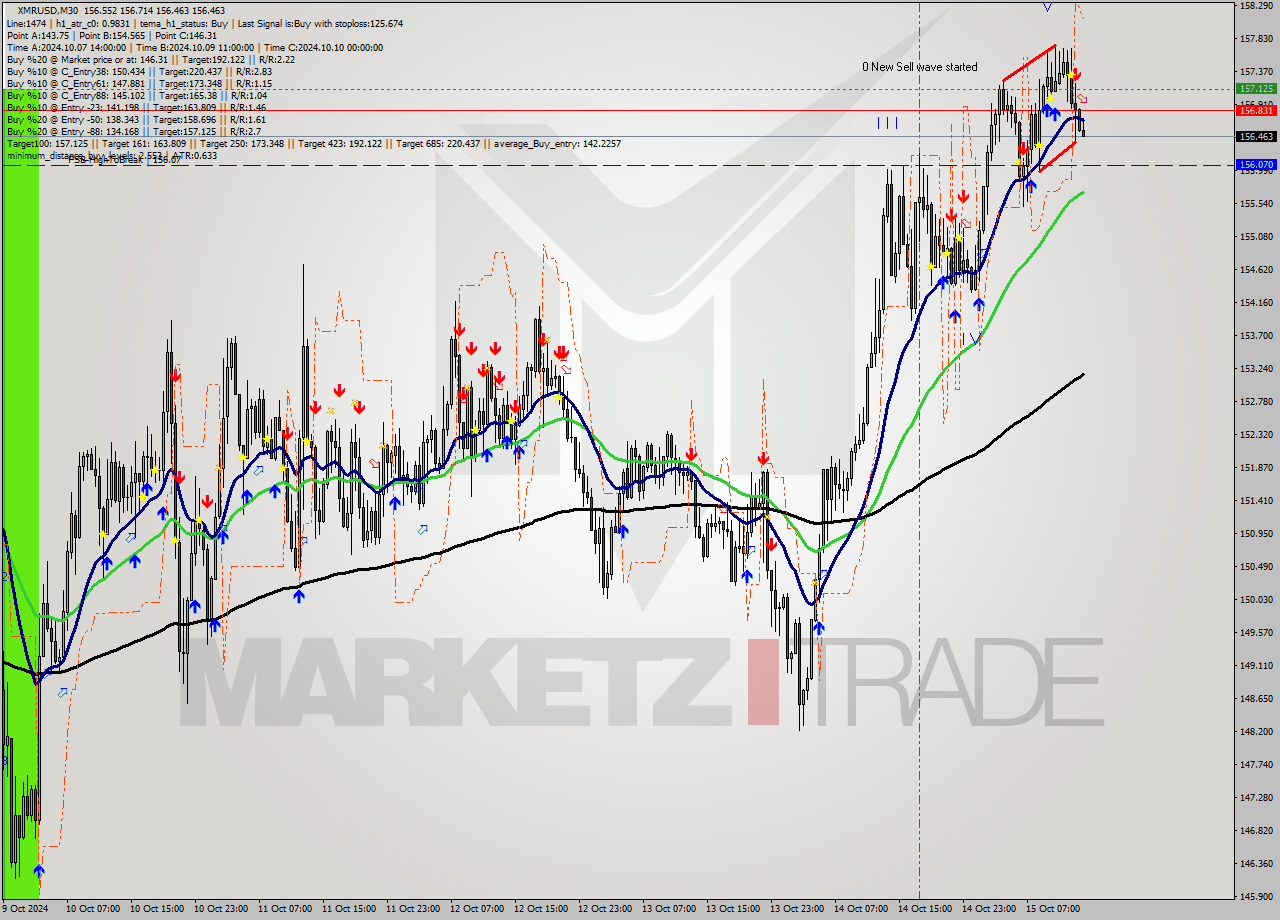Viewport: 1280px width, 920px height.
Task: Select the blue arrow beneath the 9 Oct low
Action: 39,870
